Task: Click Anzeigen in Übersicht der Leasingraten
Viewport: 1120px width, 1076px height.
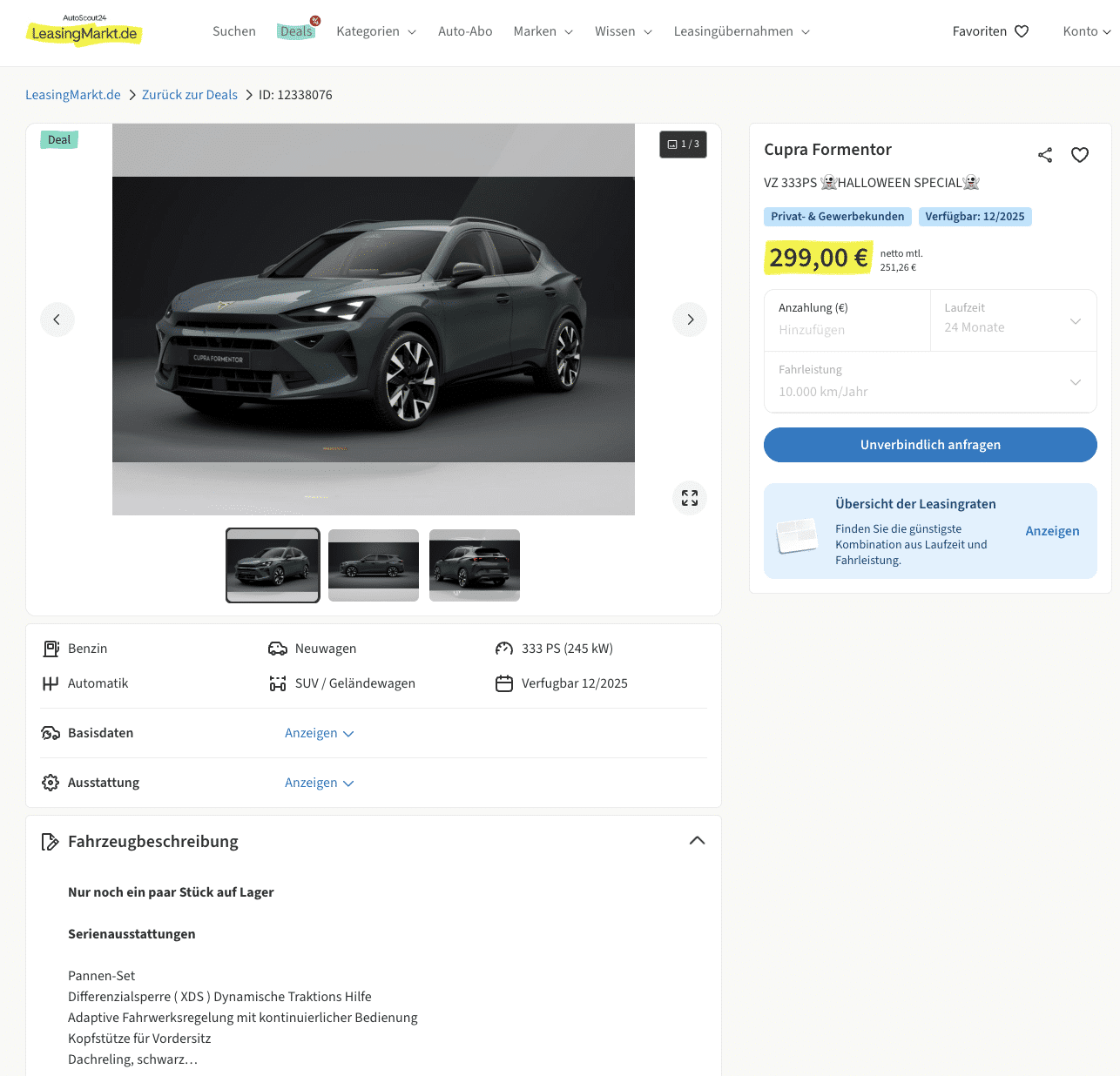Action: tap(1052, 531)
